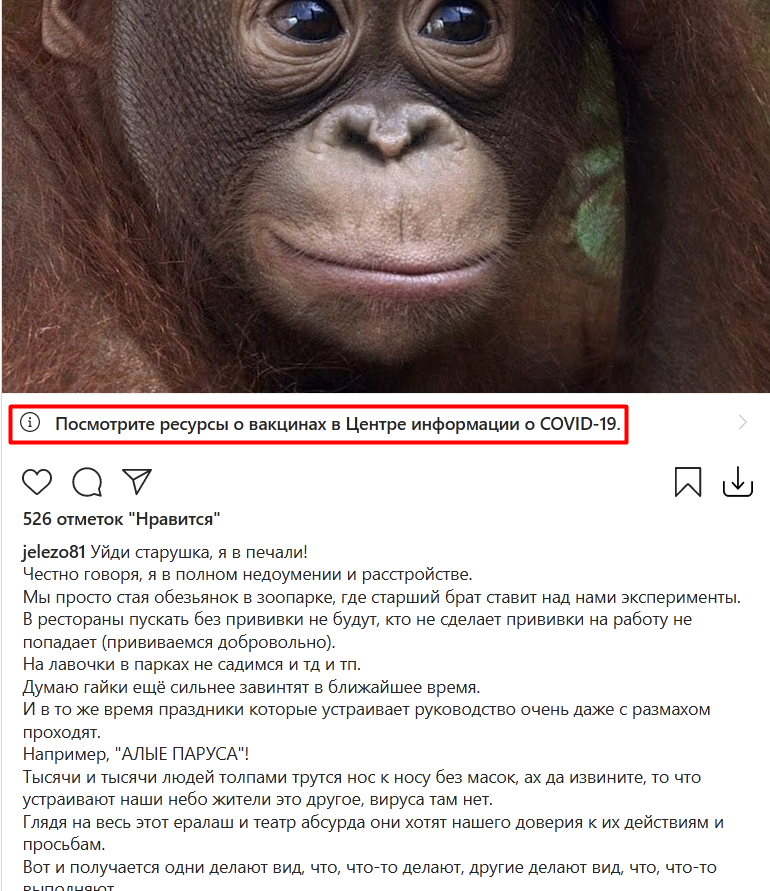Open the 526 отметок "Нравится" likes list
This screenshot has width=770, height=891.
click(x=121, y=519)
